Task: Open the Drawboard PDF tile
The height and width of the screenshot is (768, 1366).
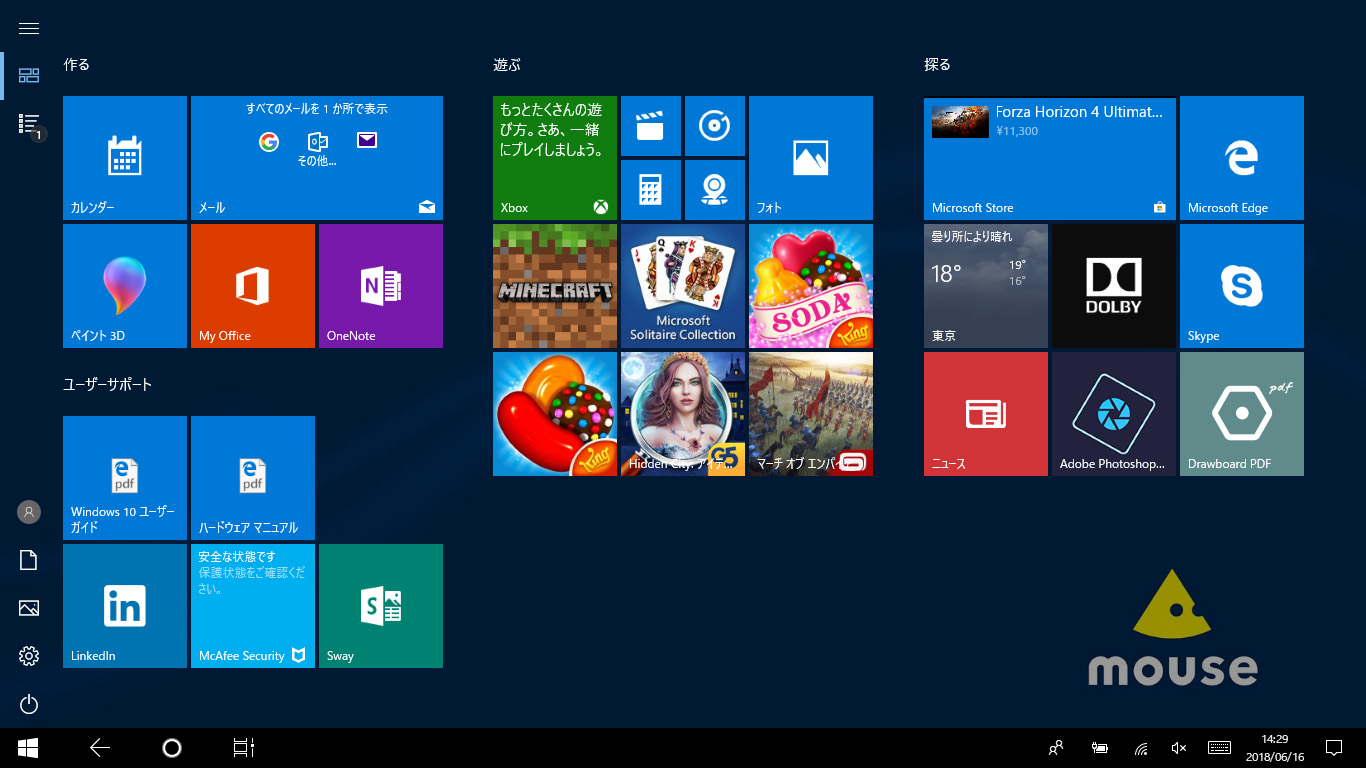Action: [1242, 413]
